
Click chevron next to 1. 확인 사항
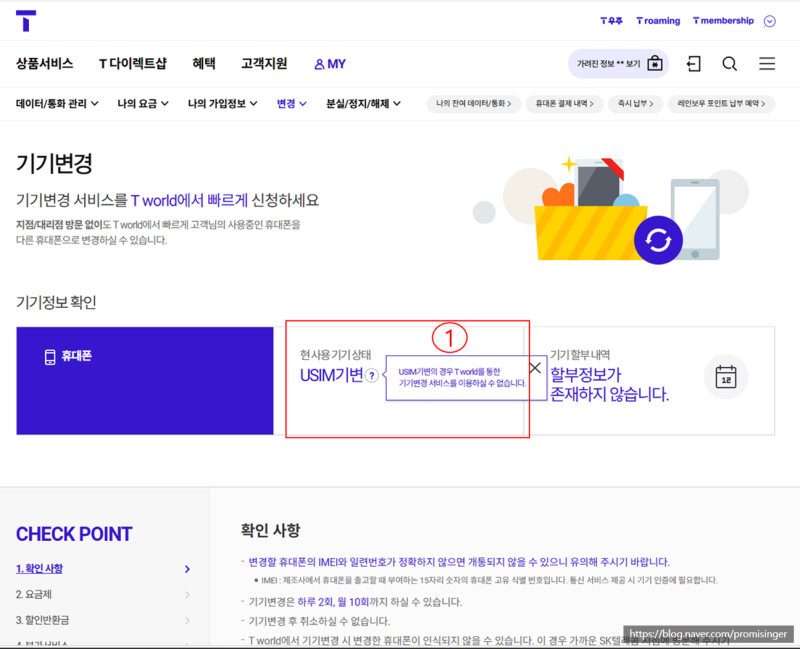(x=187, y=569)
